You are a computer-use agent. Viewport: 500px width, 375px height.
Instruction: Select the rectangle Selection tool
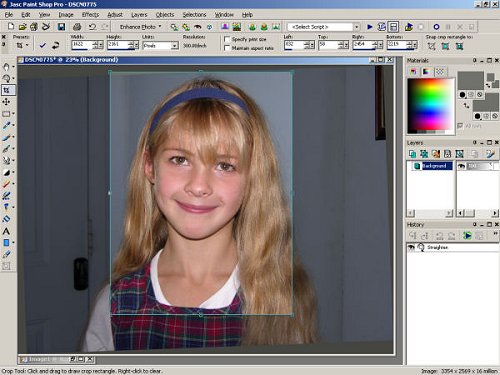click(6, 114)
